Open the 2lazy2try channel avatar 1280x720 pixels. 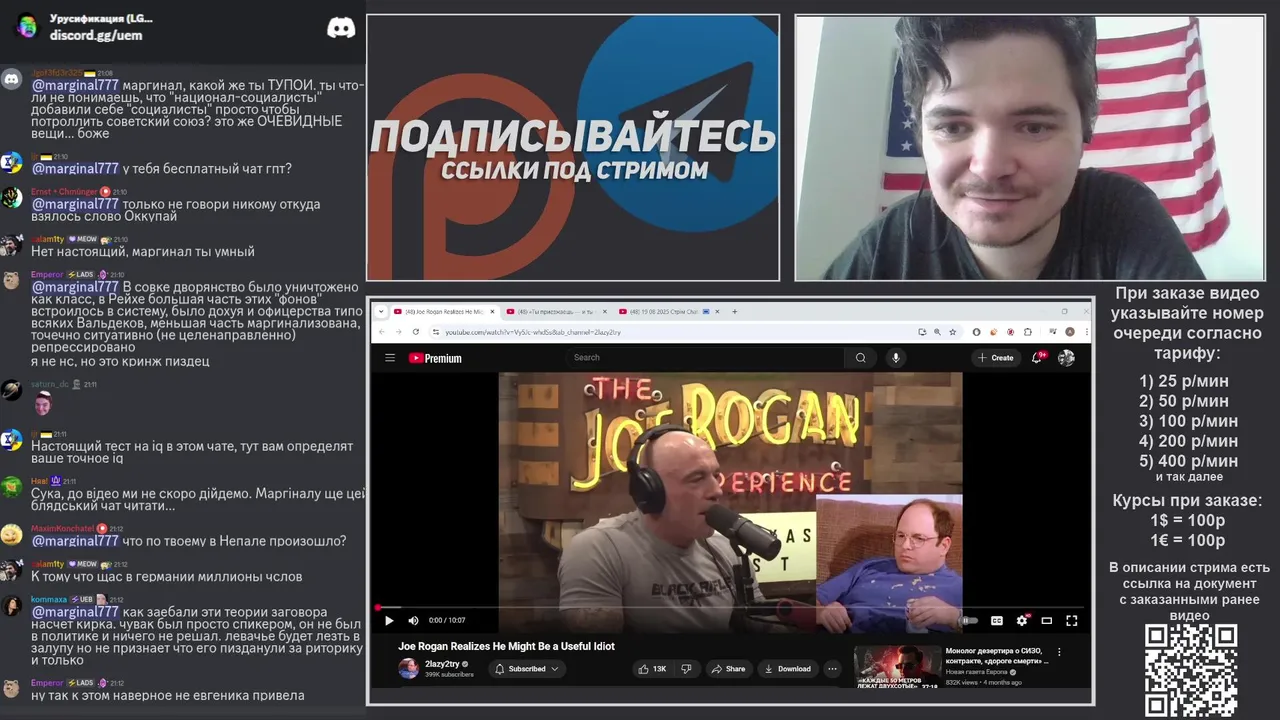point(408,669)
